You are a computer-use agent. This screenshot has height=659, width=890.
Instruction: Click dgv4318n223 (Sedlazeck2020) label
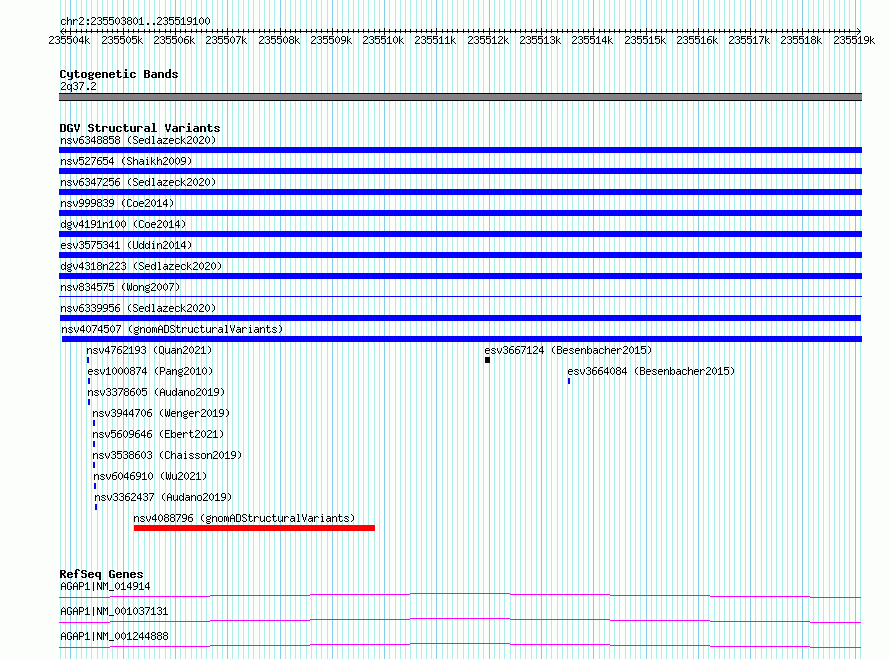[141, 266]
